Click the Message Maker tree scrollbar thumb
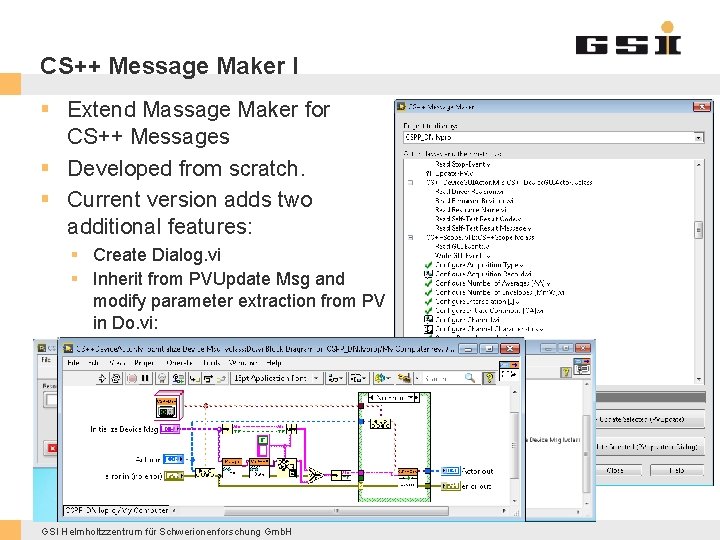The width and height of the screenshot is (720, 540). (698, 230)
